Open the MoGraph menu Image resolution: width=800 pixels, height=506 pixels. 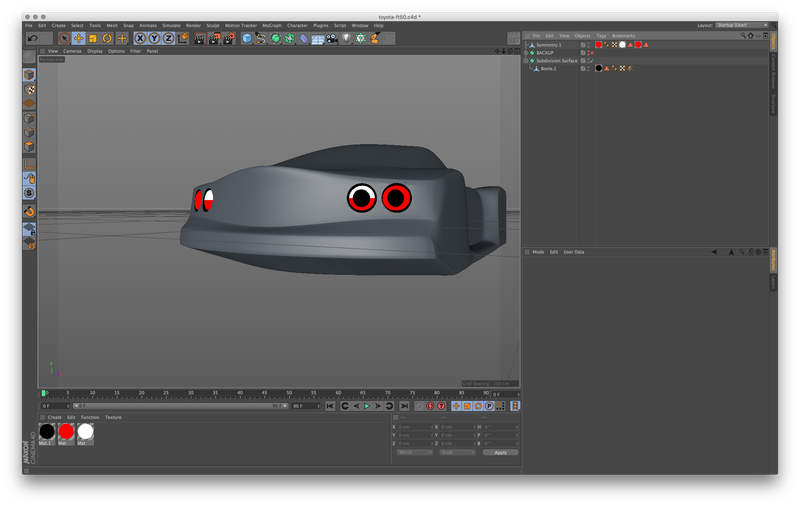click(x=272, y=26)
